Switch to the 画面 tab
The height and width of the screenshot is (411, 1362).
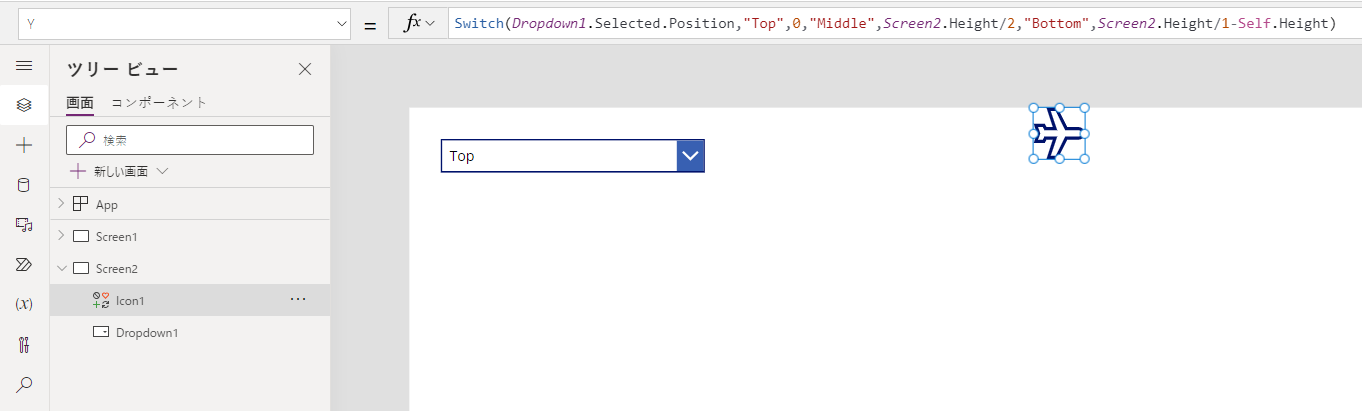(80, 103)
